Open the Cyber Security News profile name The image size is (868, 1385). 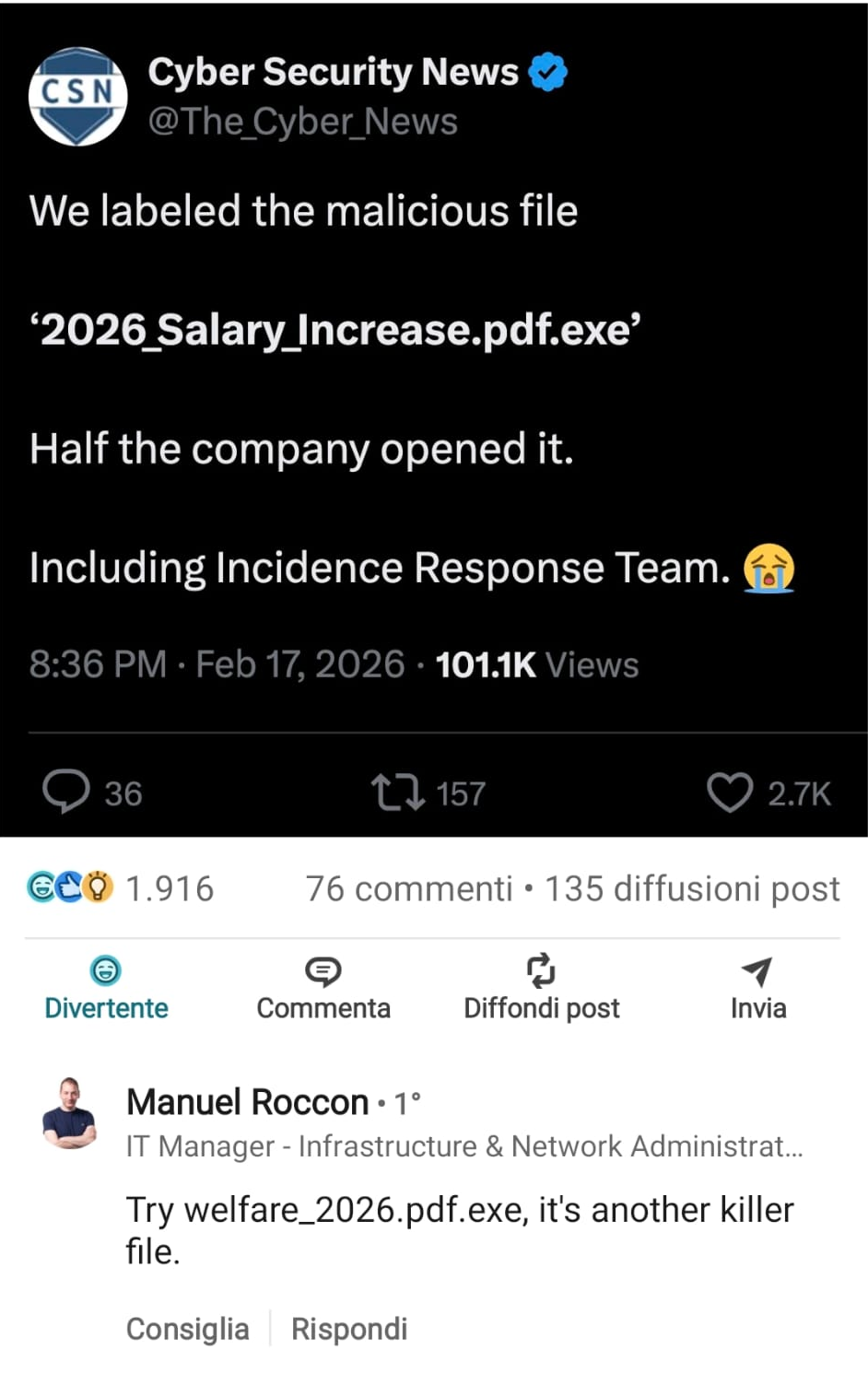(x=334, y=72)
